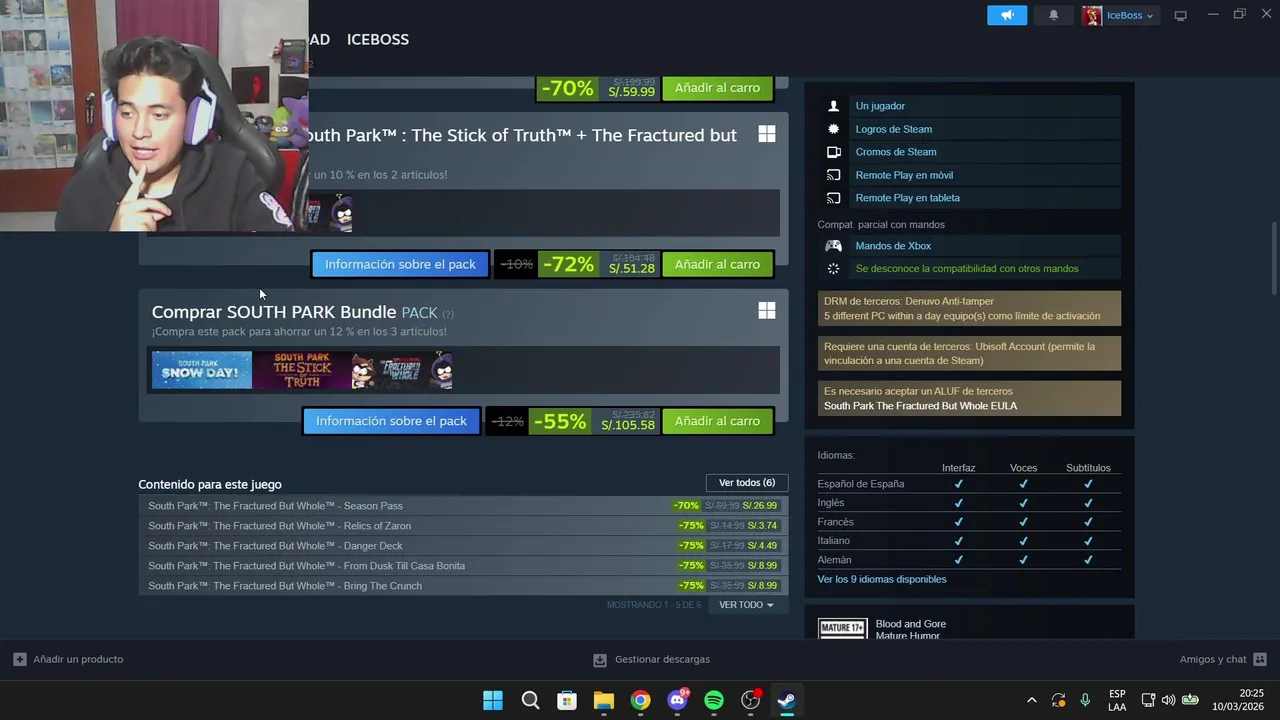Viewport: 1280px width, 720px height.
Task: Open Windows Search in taskbar
Action: pyautogui.click(x=530, y=700)
